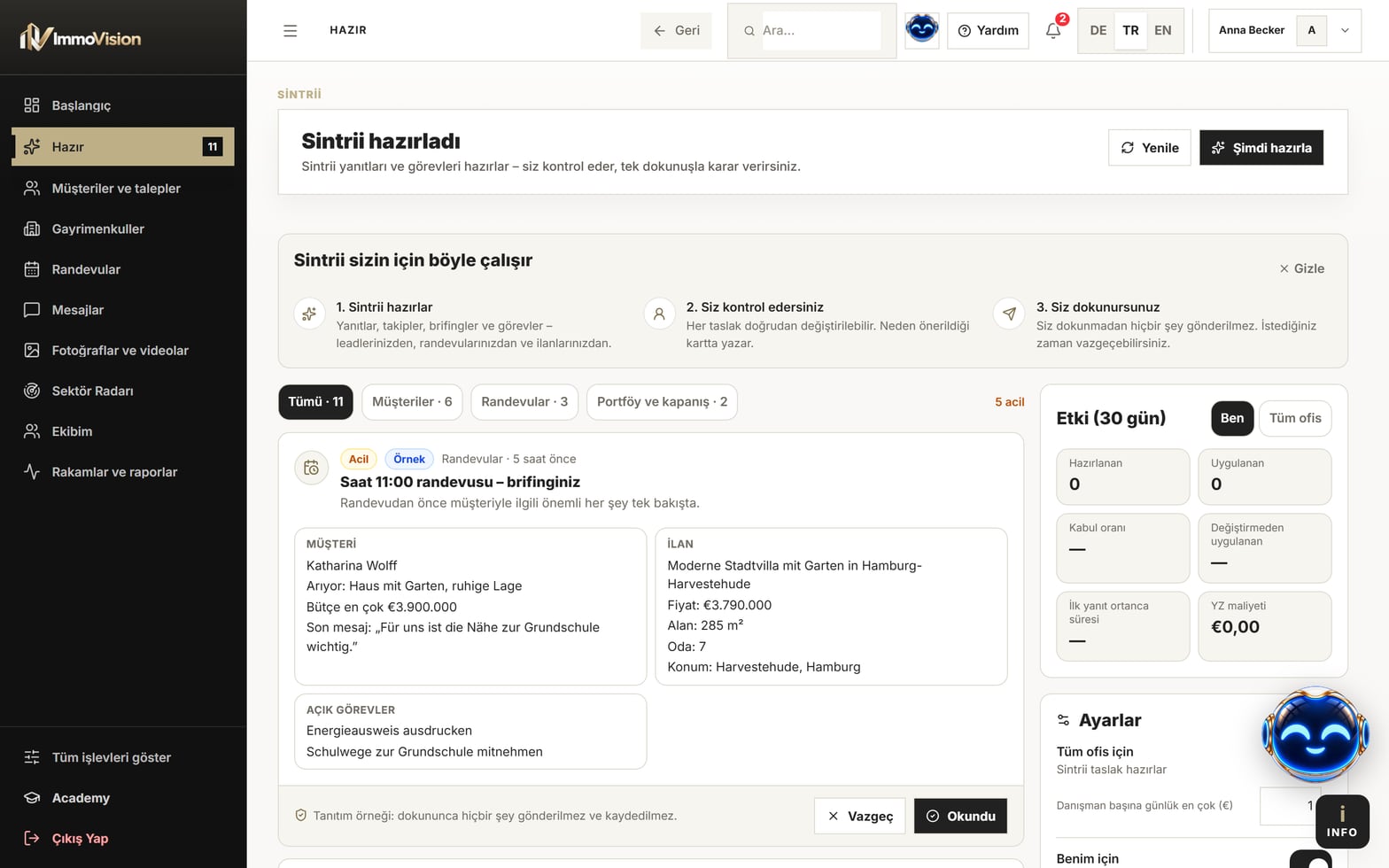
Task: Select Ben in Etki panel
Action: point(1232,418)
